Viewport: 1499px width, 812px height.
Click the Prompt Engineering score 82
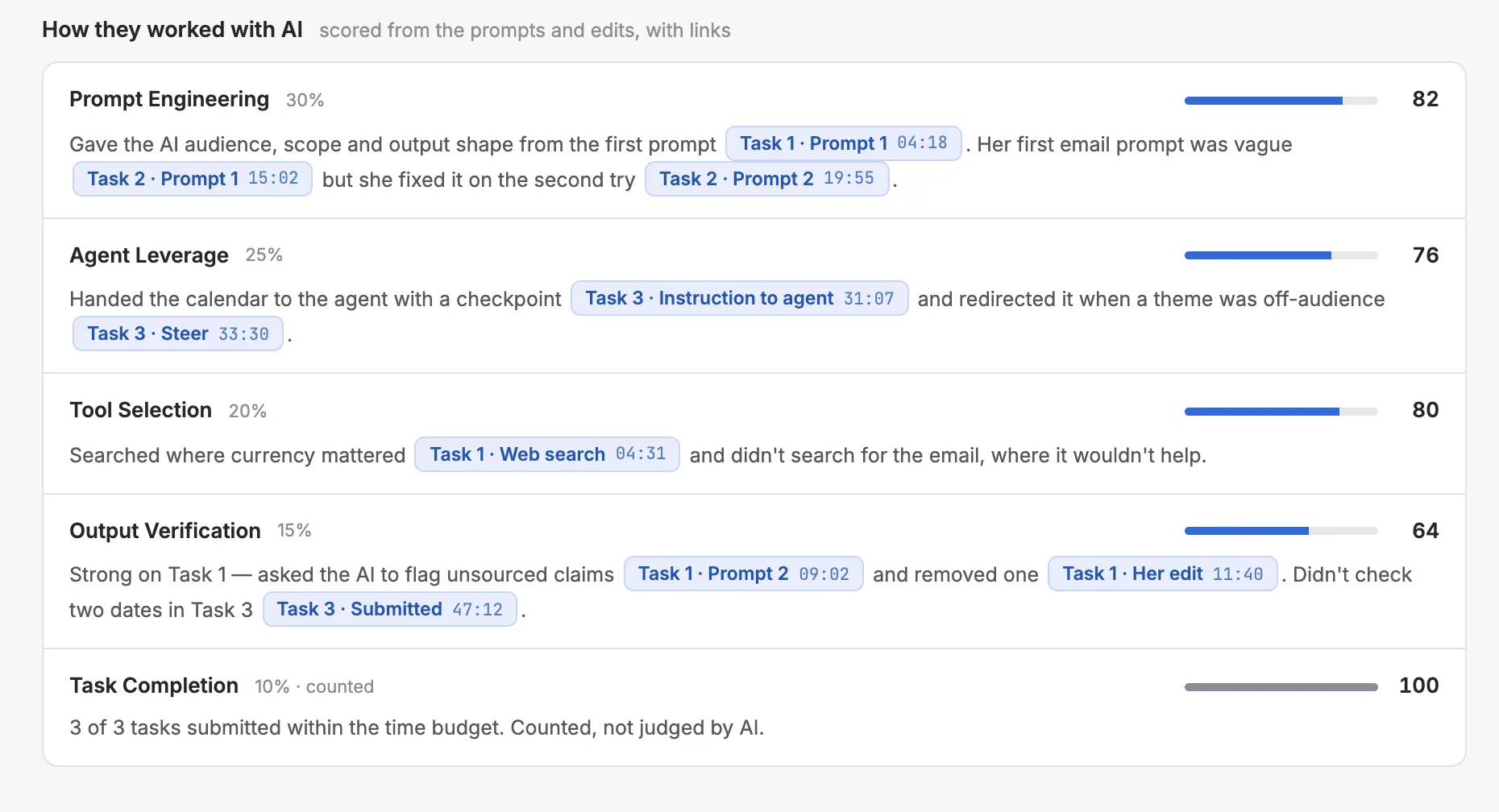click(1425, 99)
